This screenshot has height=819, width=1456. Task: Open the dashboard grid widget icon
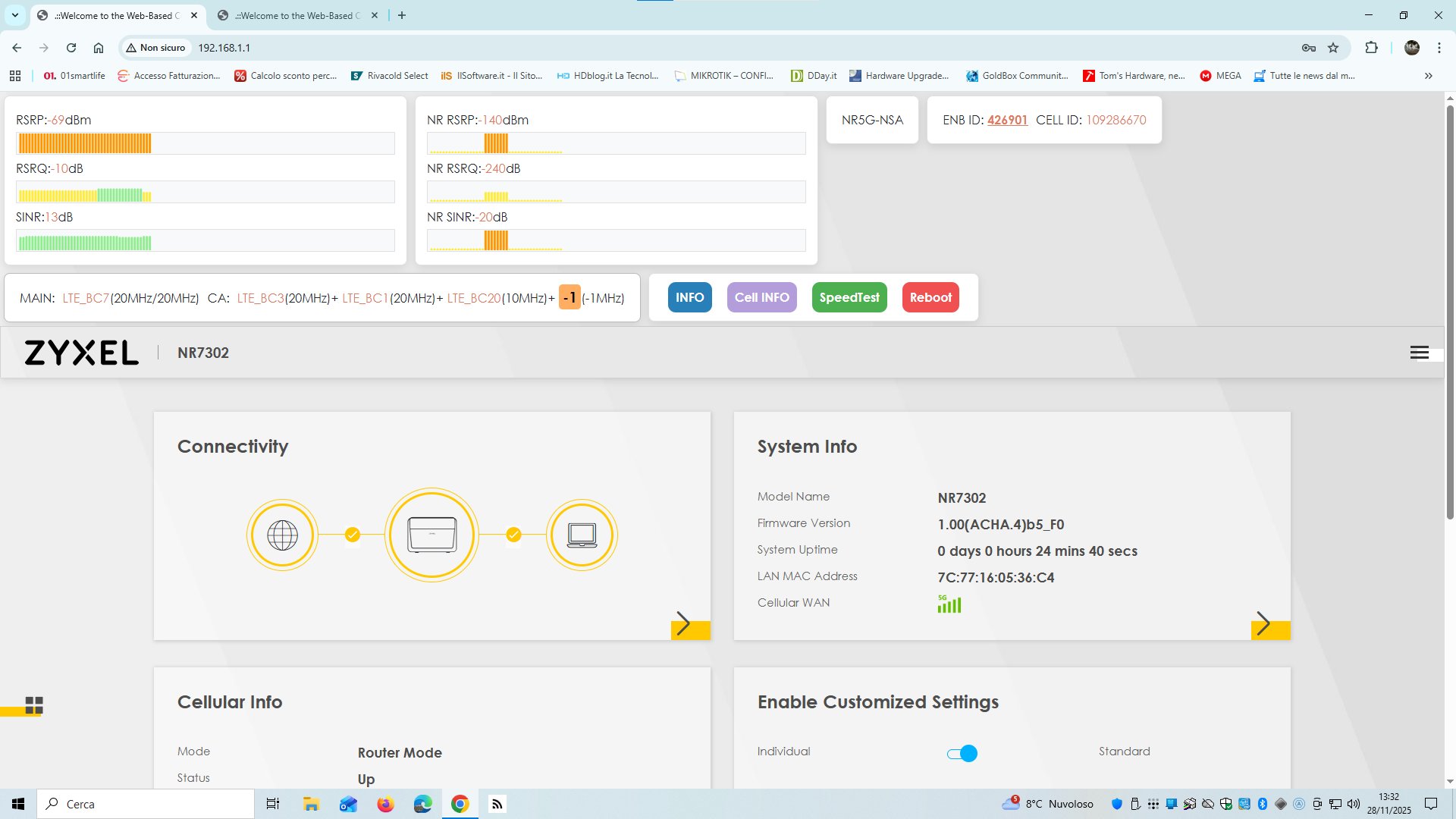(34, 705)
